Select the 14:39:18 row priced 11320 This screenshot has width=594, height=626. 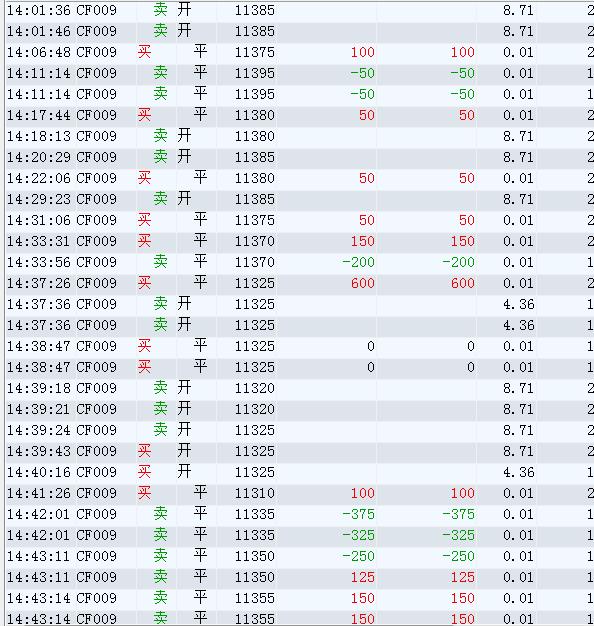[x=300, y=388]
